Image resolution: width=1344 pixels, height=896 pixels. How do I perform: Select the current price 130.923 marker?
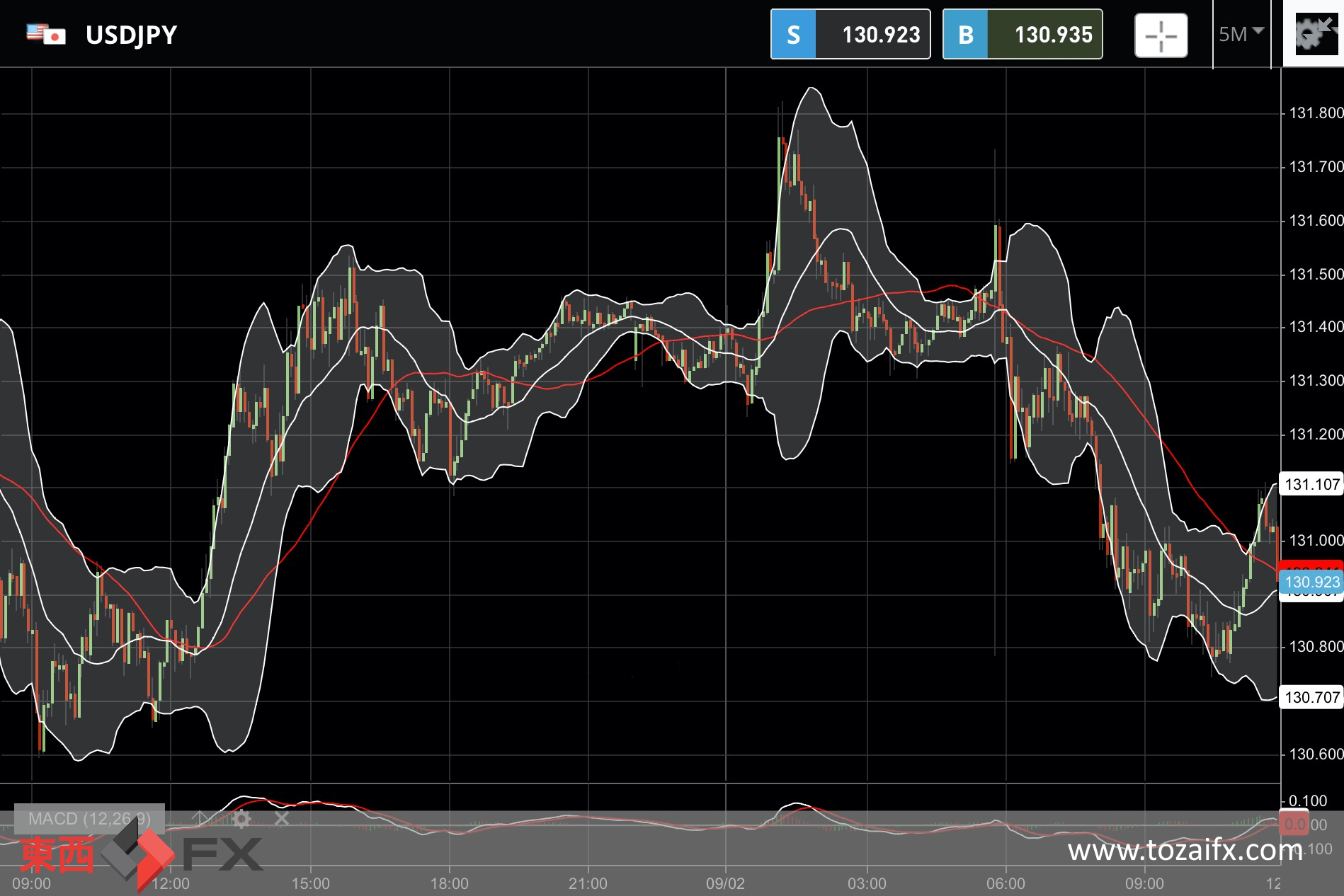pyautogui.click(x=1311, y=582)
